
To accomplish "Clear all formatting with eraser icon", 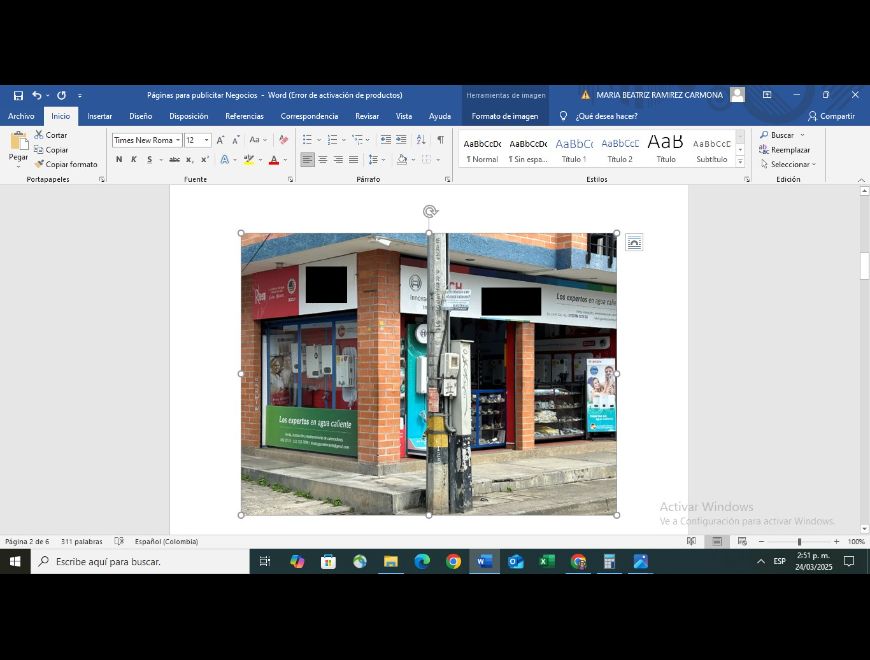I will [x=284, y=140].
